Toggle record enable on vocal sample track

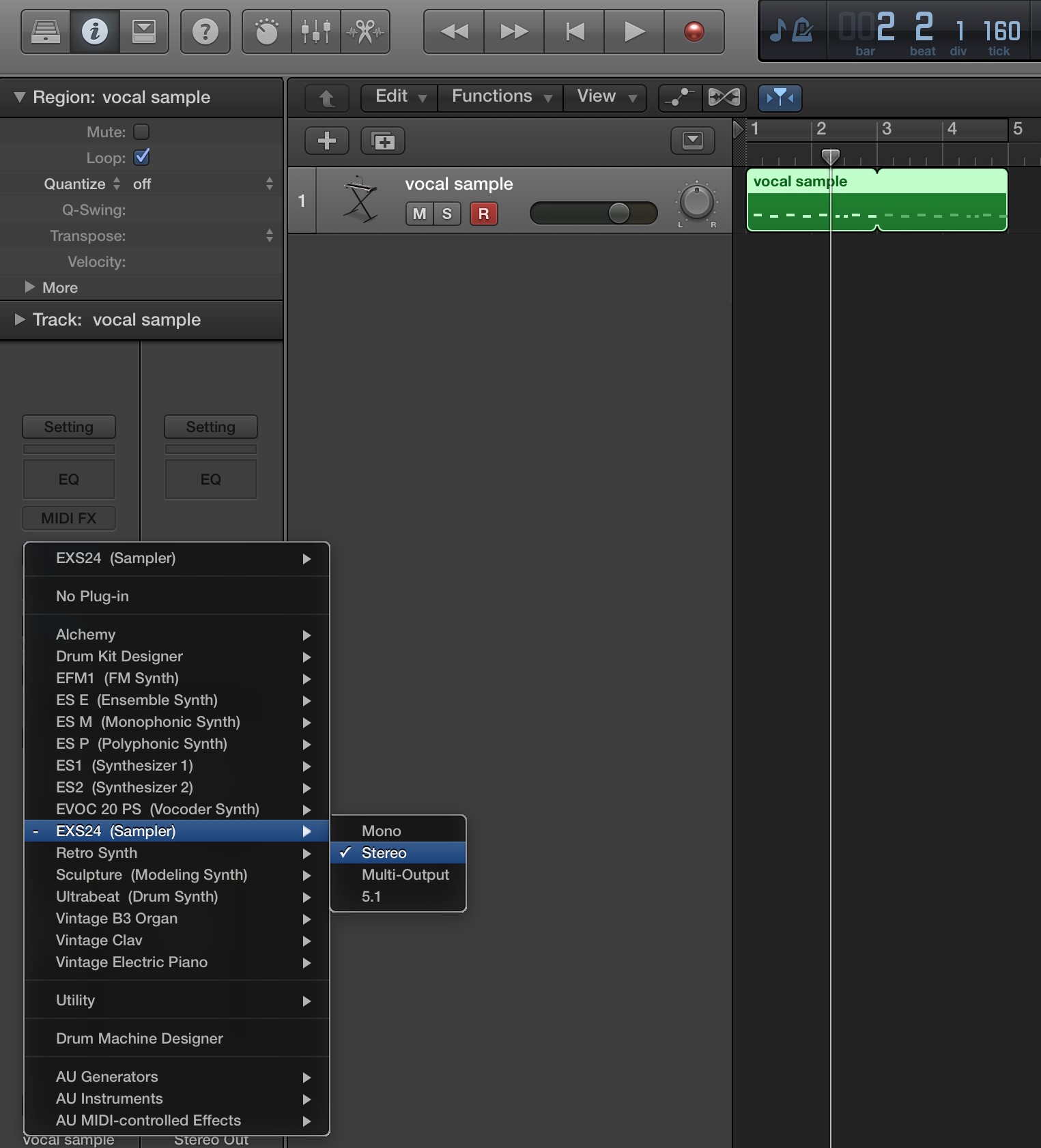coord(484,214)
